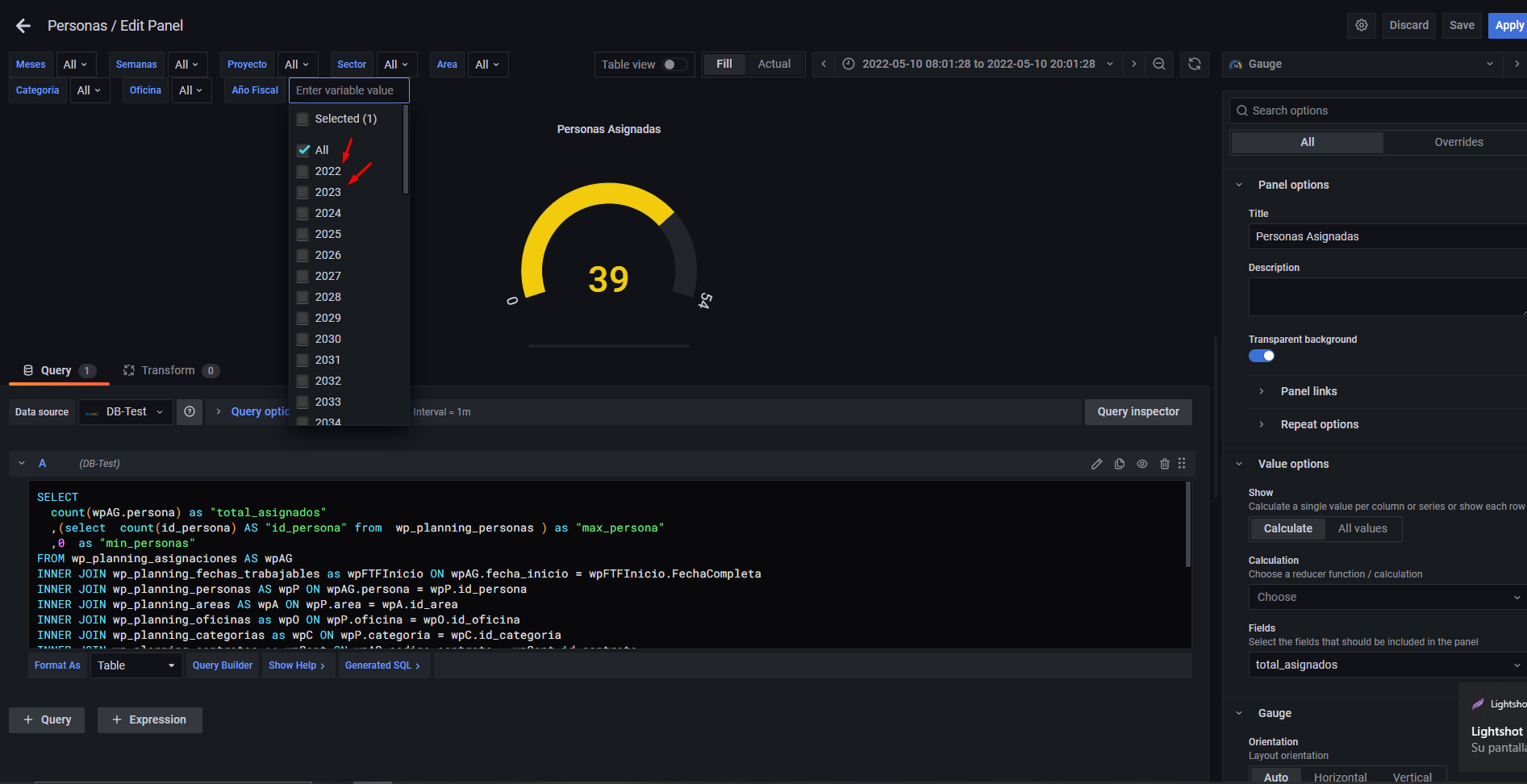Viewport: 1527px width, 784px height.
Task: Check the 2022 option in year list
Action: (x=303, y=171)
